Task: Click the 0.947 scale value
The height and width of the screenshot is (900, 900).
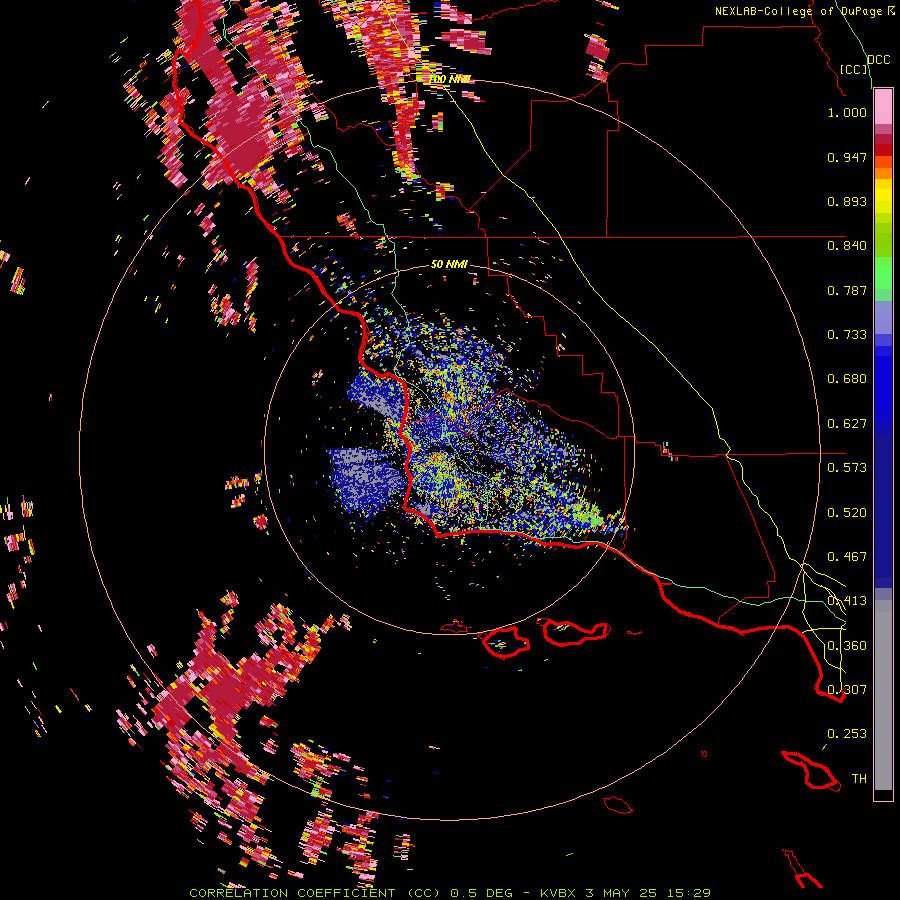Action: [x=847, y=157]
